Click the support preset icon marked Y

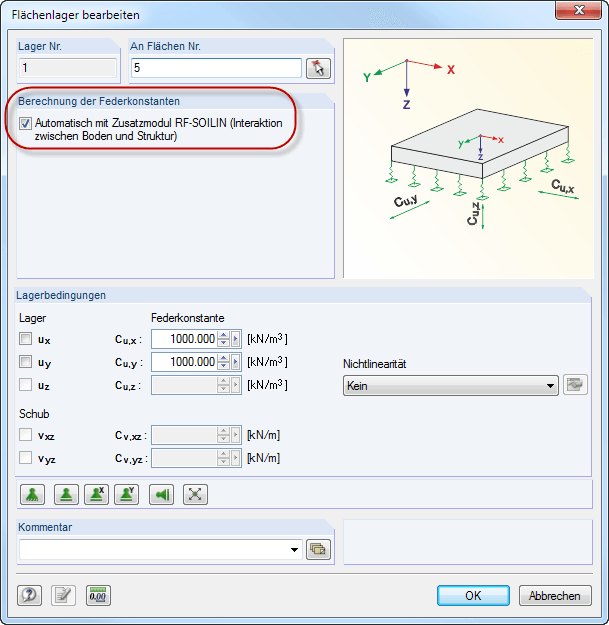pyautogui.click(x=126, y=495)
